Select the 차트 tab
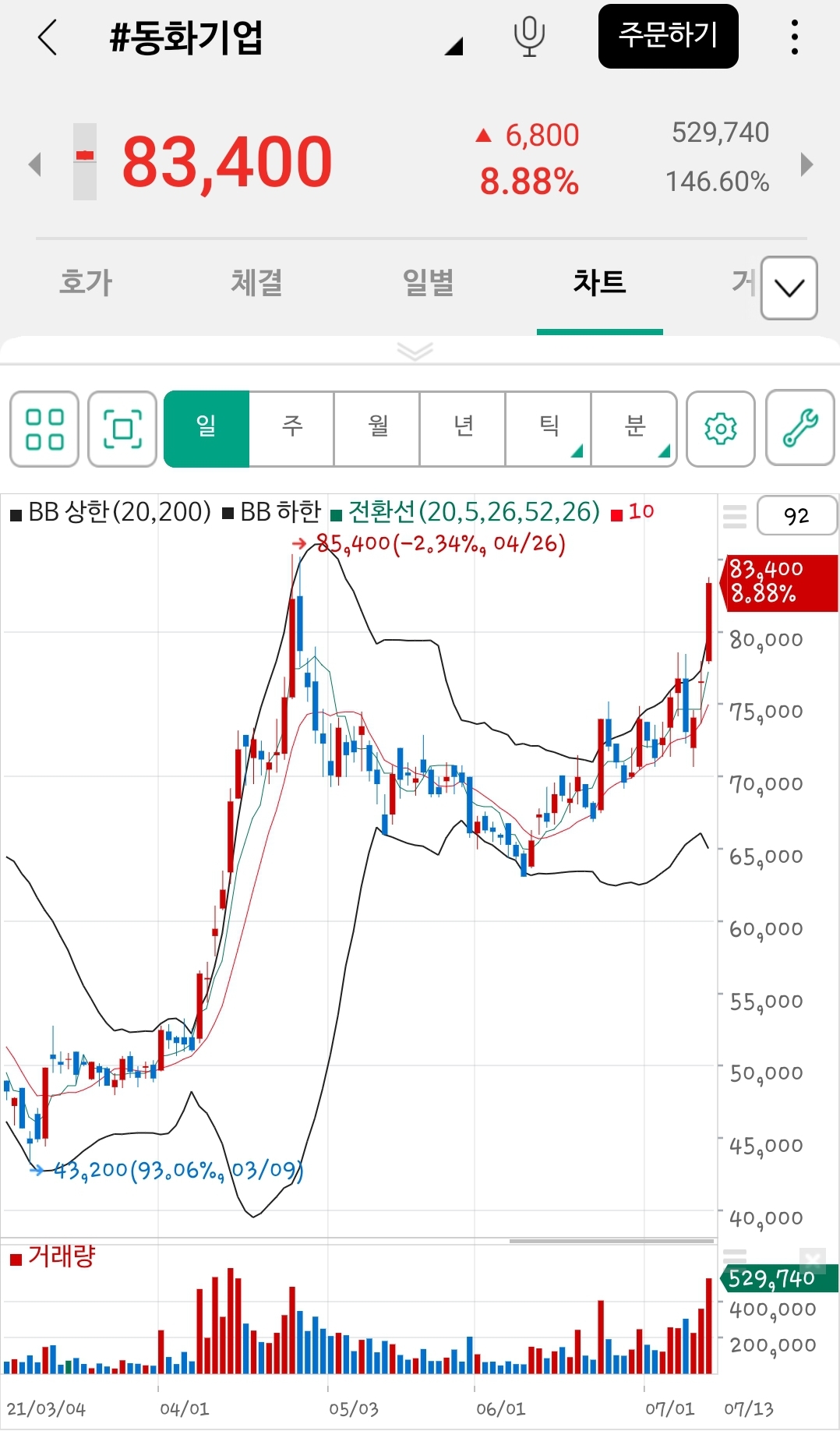 click(599, 282)
